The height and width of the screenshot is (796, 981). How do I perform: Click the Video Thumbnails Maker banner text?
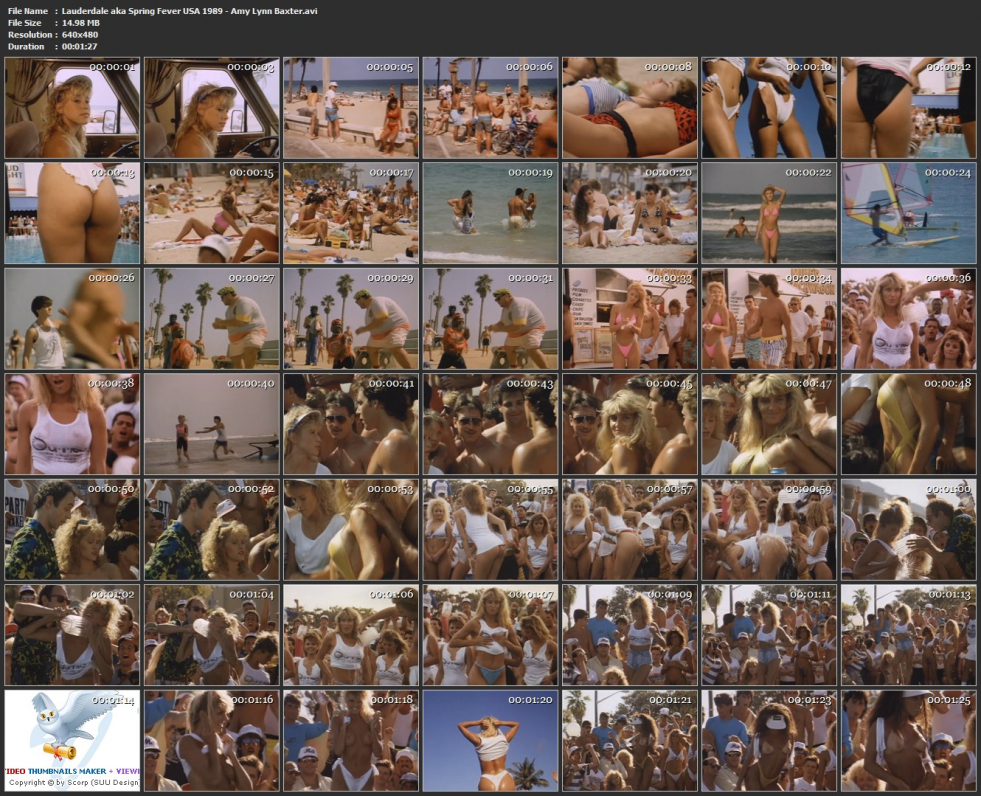pos(72,772)
